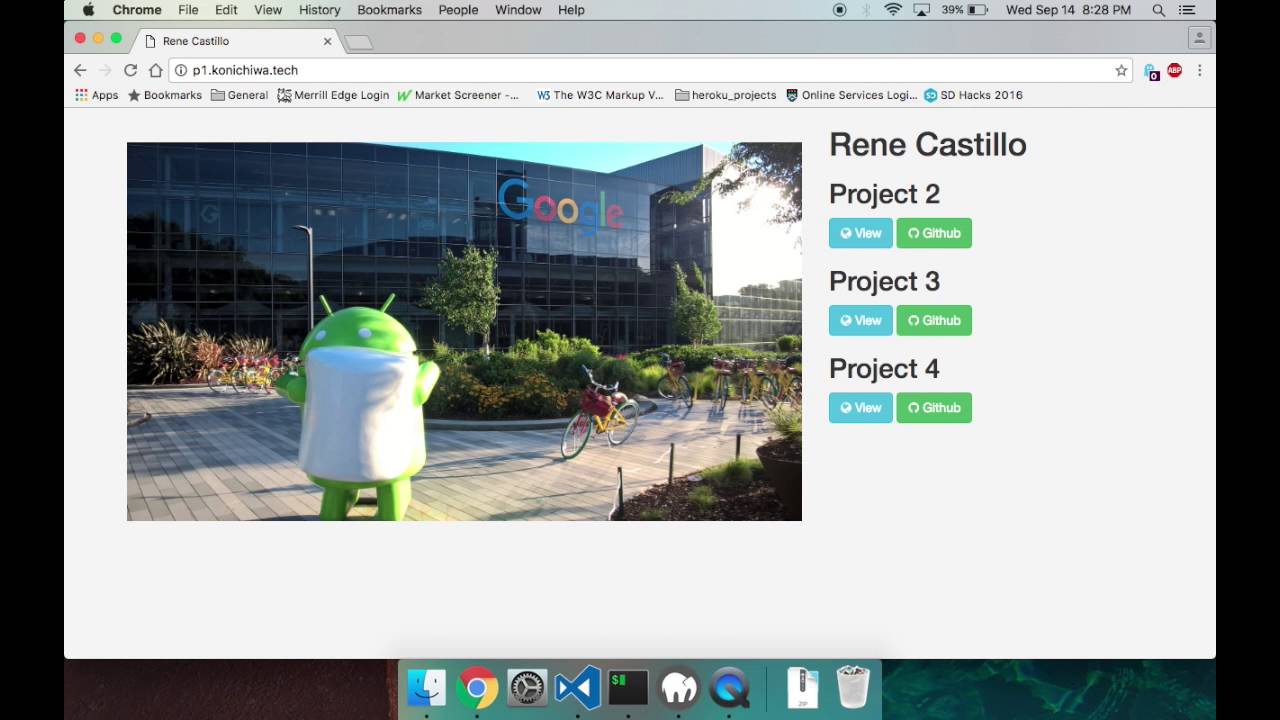The image size is (1280, 720).
Task: Open the History menu
Action: coord(319,10)
